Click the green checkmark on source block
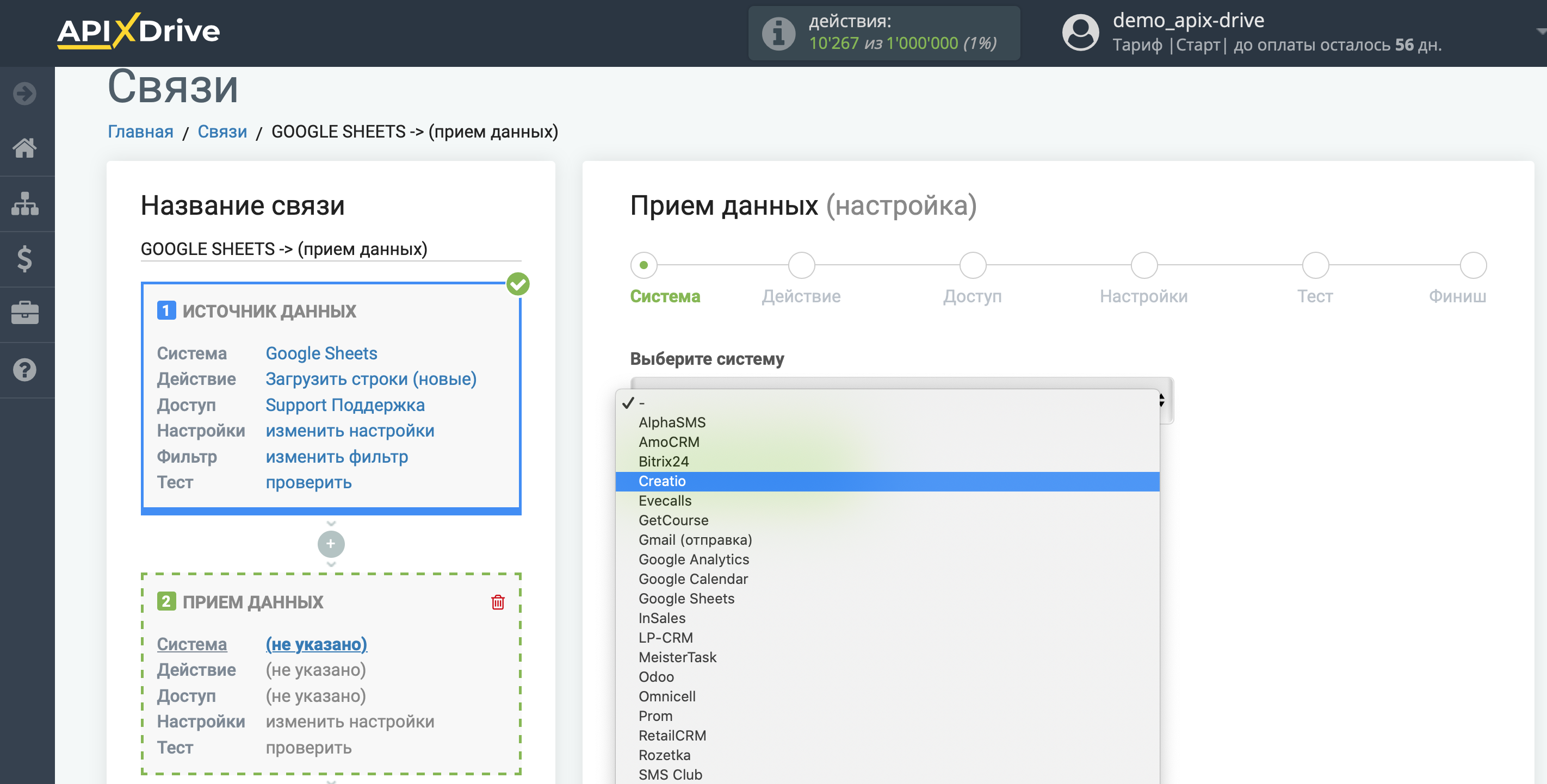Viewport: 1547px width, 784px height. pos(518,284)
